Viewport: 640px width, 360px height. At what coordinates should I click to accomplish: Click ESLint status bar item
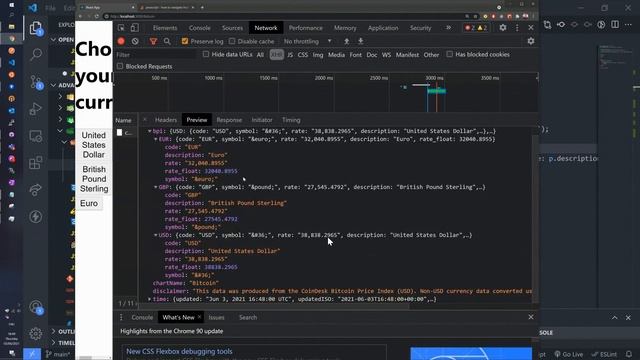(604, 354)
